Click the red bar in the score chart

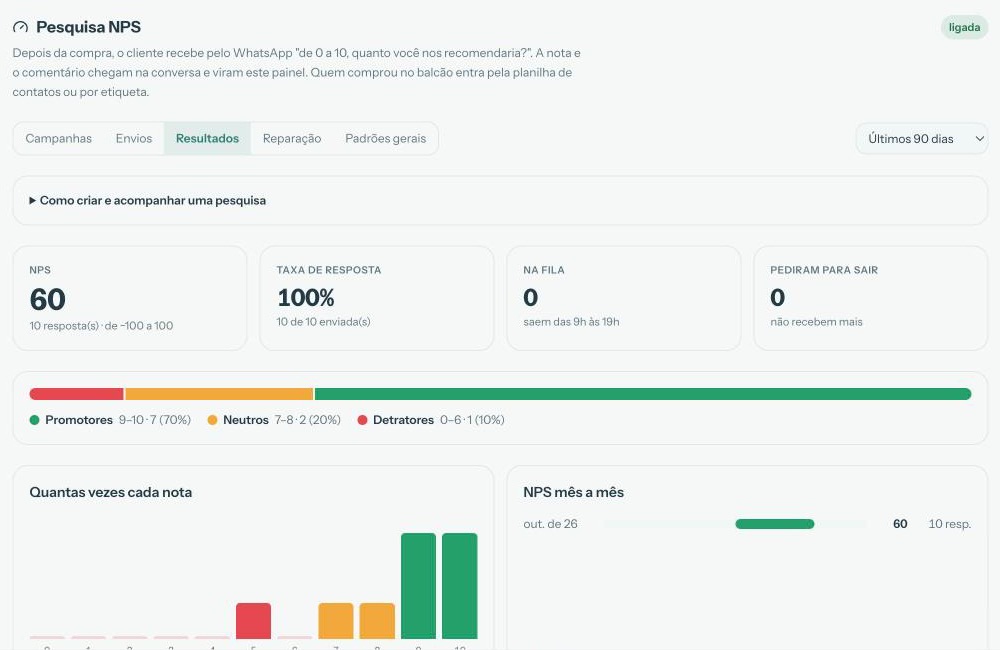point(253,621)
